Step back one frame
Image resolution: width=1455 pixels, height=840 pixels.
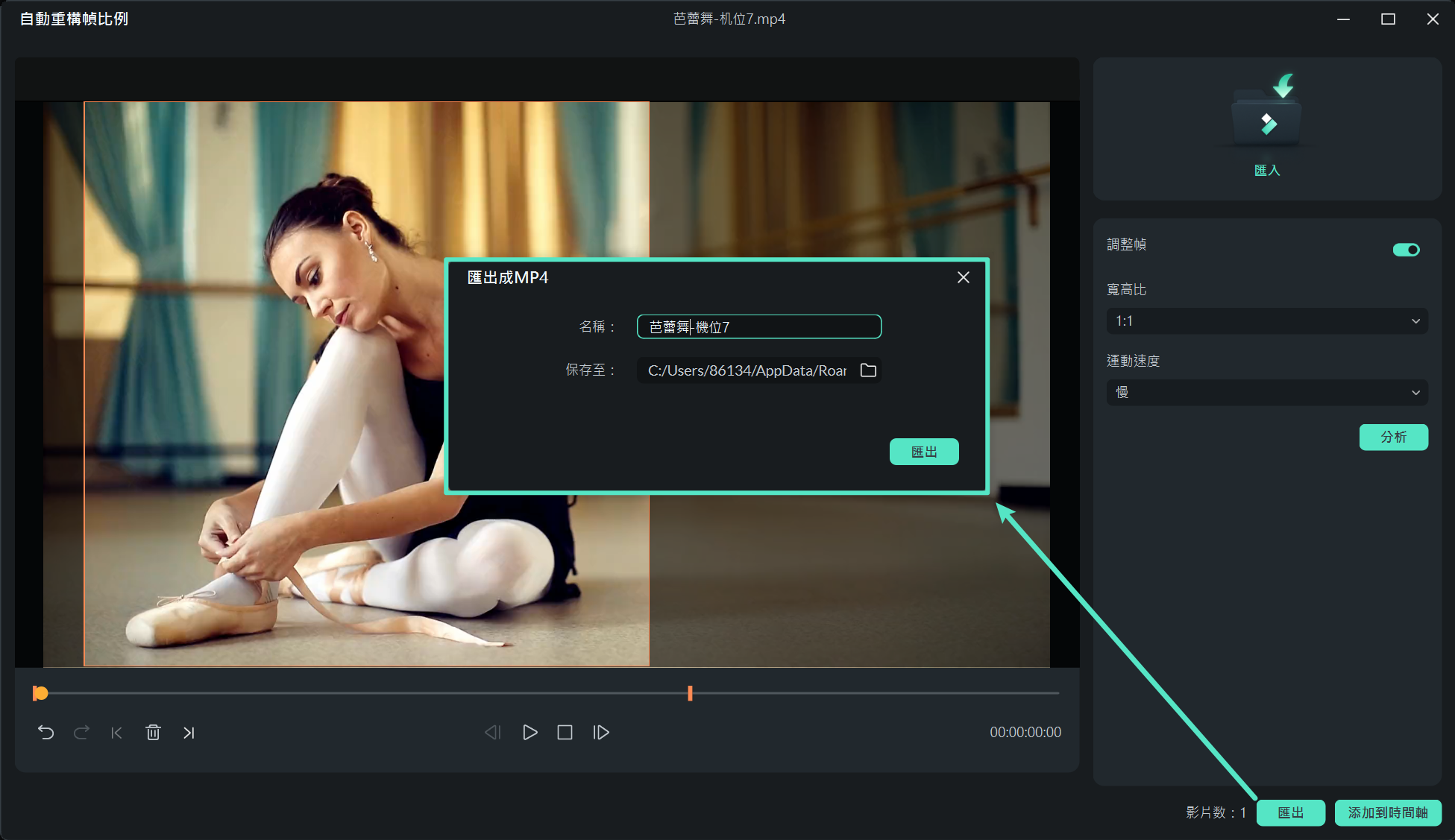492,733
